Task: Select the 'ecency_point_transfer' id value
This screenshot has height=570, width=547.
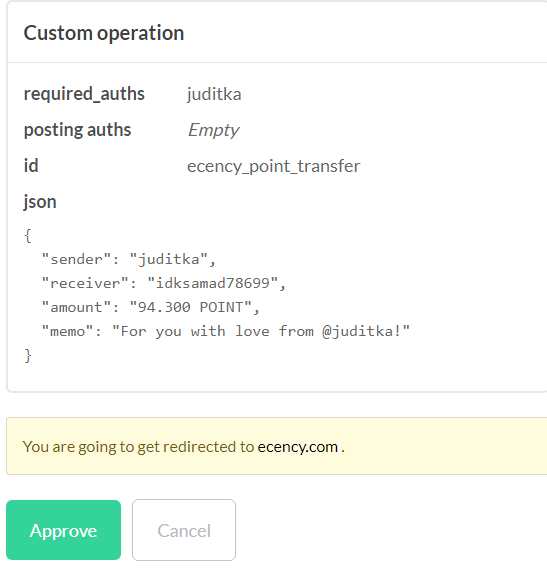Action: pos(273,166)
